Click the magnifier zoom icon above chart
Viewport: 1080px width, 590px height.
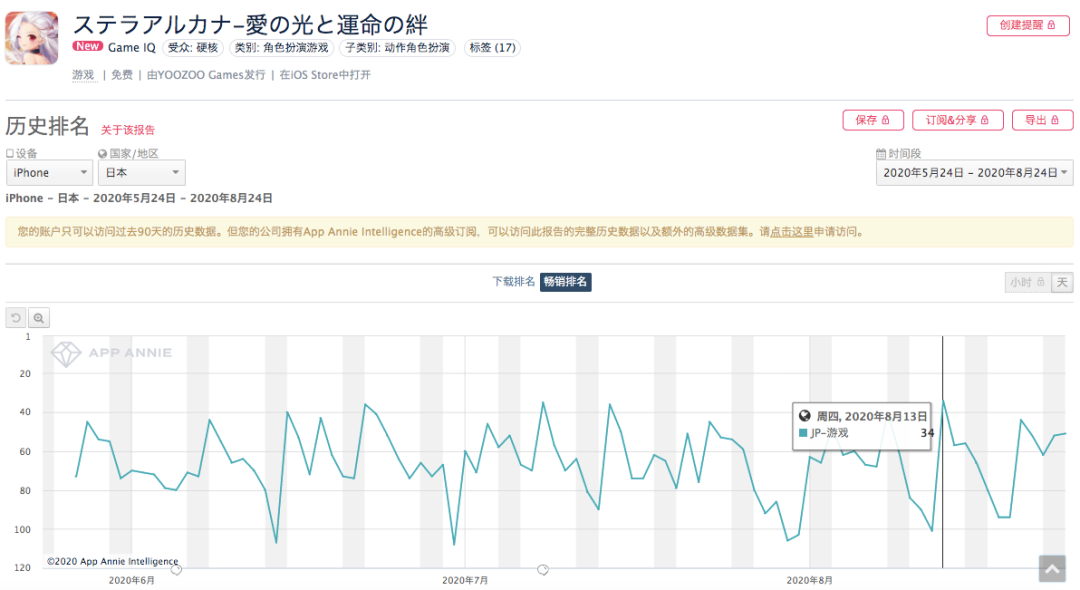39,318
